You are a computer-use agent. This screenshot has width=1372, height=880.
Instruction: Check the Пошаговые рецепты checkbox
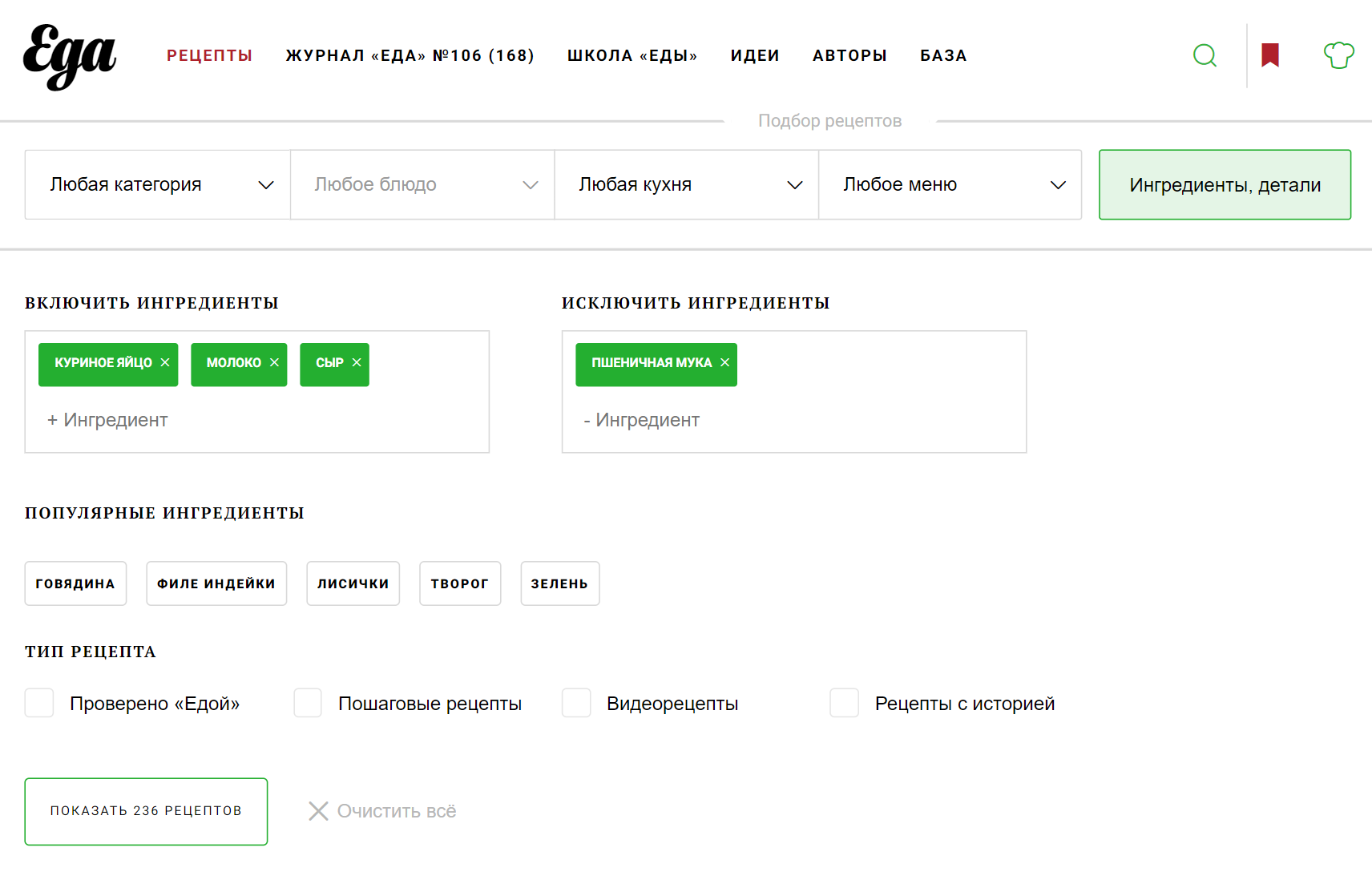tap(308, 703)
